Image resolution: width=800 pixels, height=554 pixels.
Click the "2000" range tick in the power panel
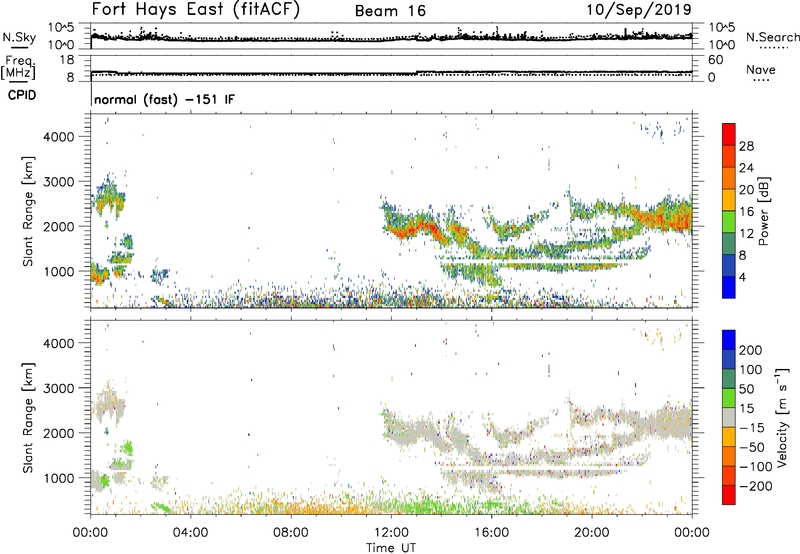coord(59,226)
